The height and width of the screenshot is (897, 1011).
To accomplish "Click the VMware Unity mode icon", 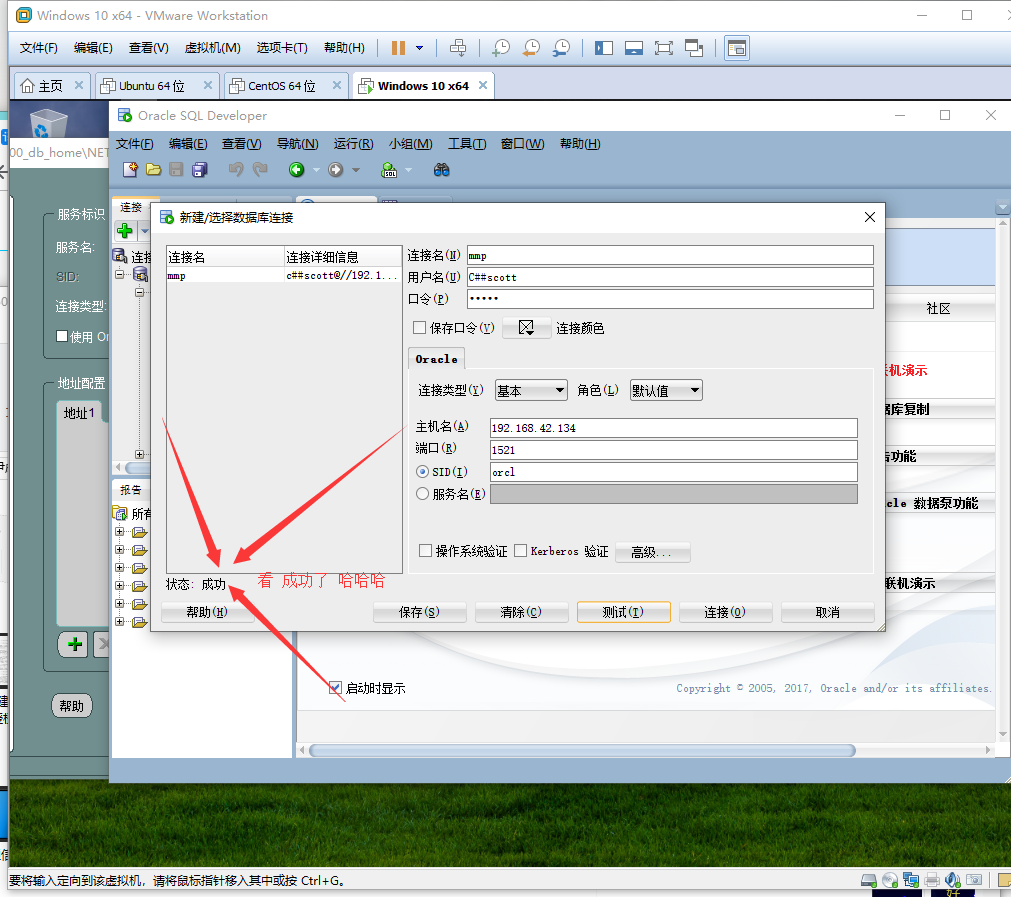I will point(694,48).
